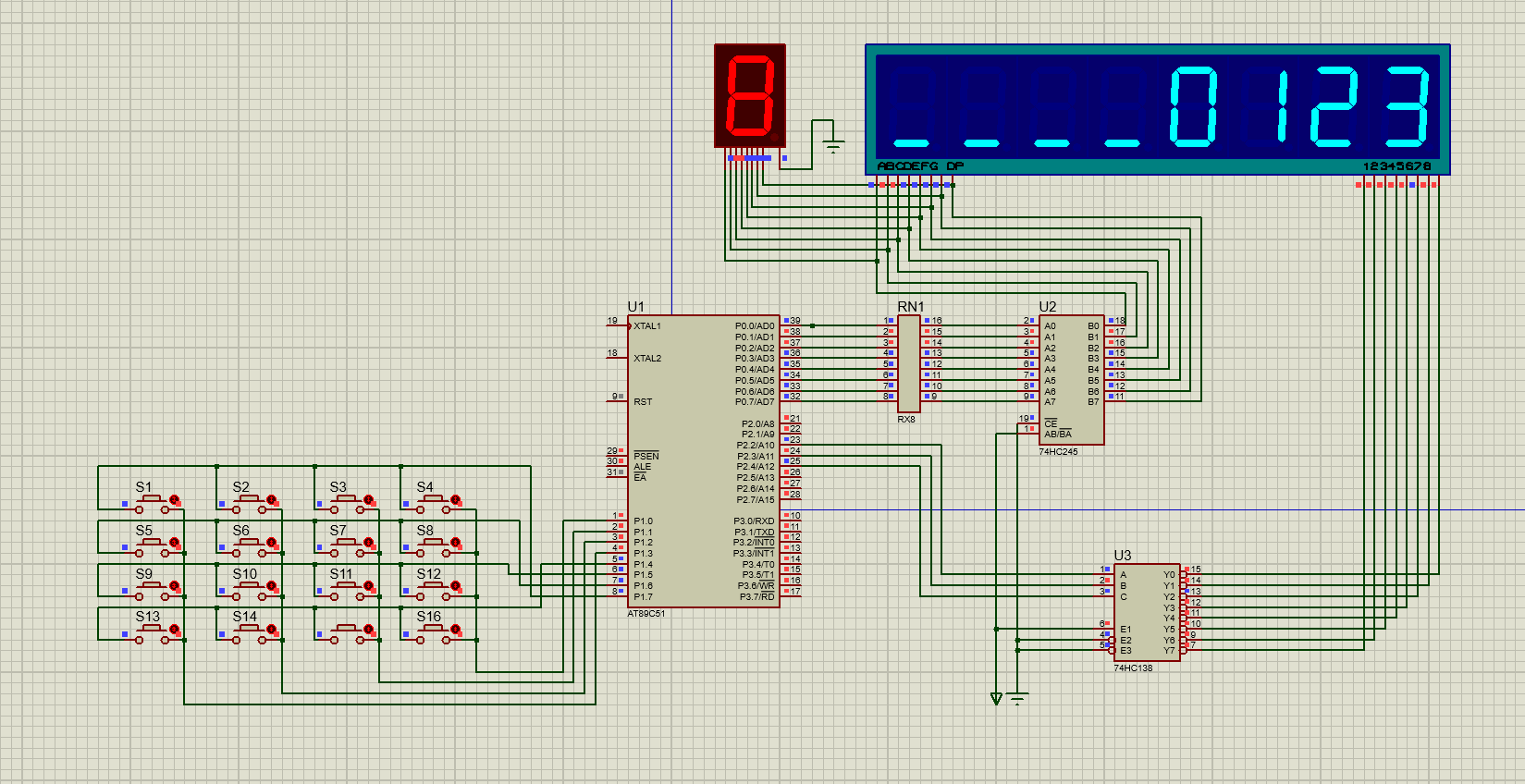Screen dimensions: 1525x784
Task: Toggle the red latch dot of button S12
Action: [455, 586]
